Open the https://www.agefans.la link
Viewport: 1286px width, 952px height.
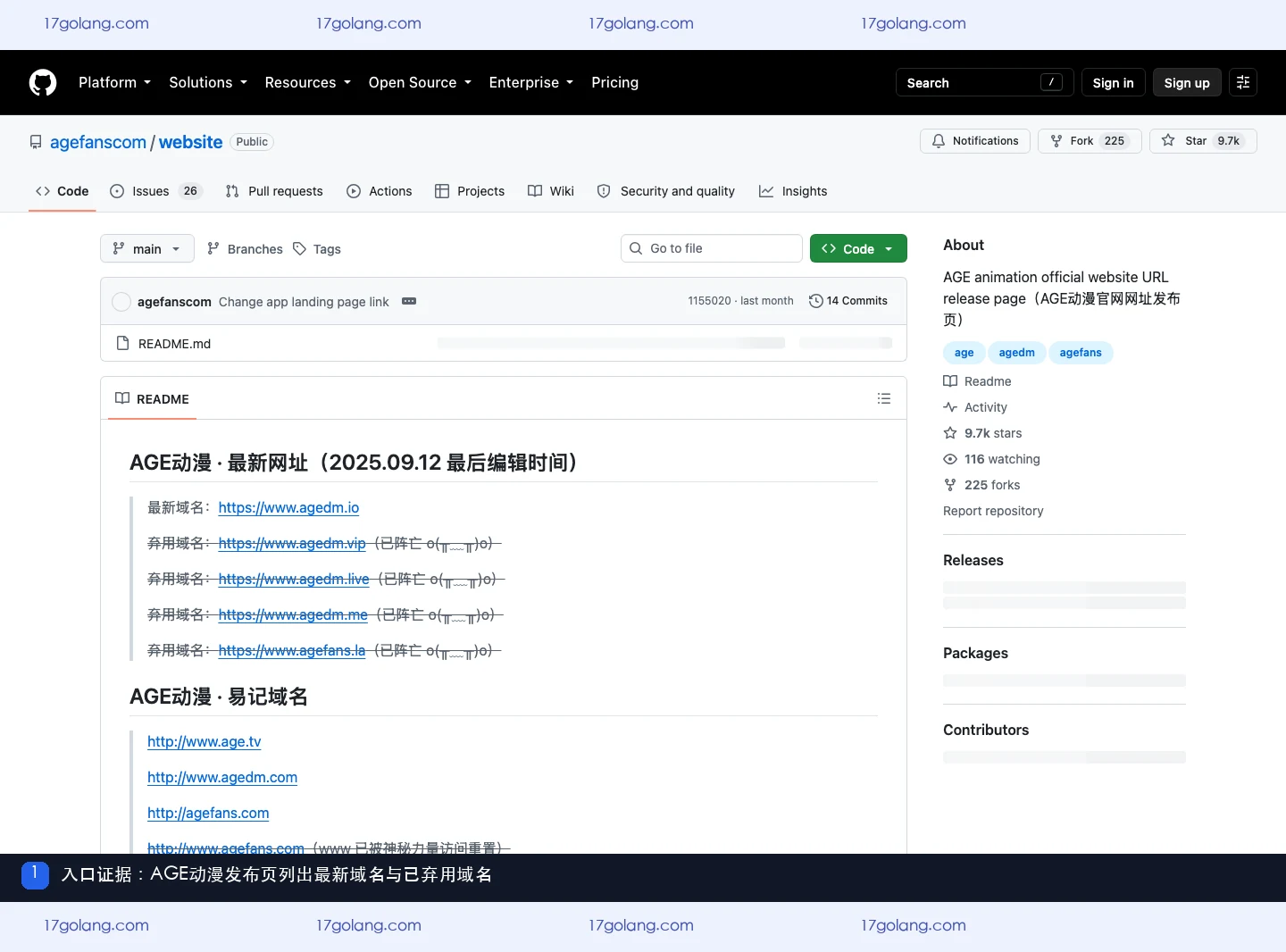click(x=292, y=650)
